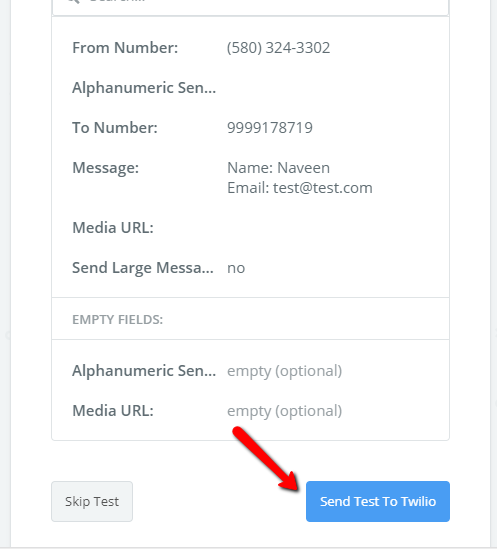Click the Send Large Messa... truncated label

143,268
